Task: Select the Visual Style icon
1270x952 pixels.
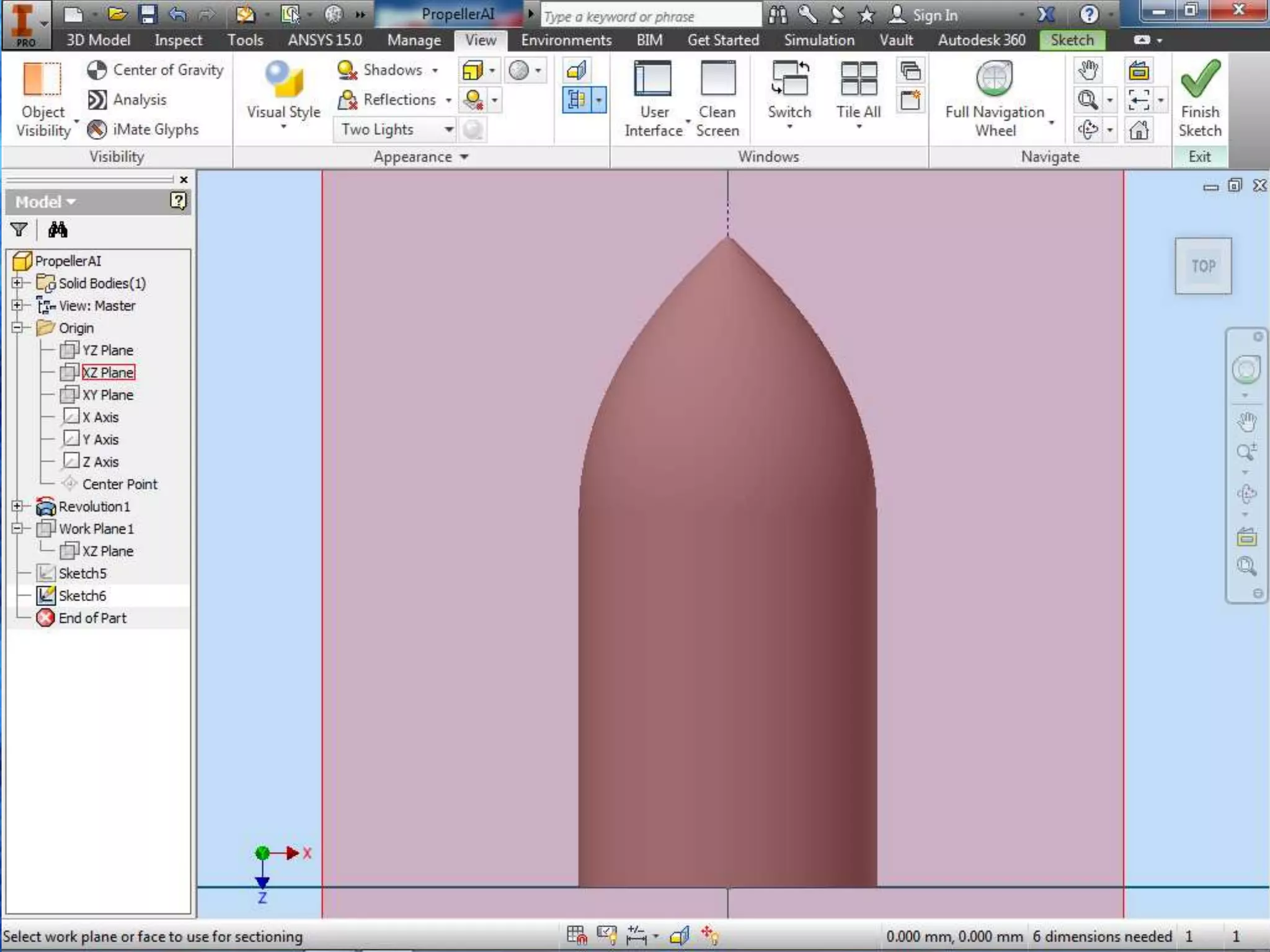Action: [283, 79]
